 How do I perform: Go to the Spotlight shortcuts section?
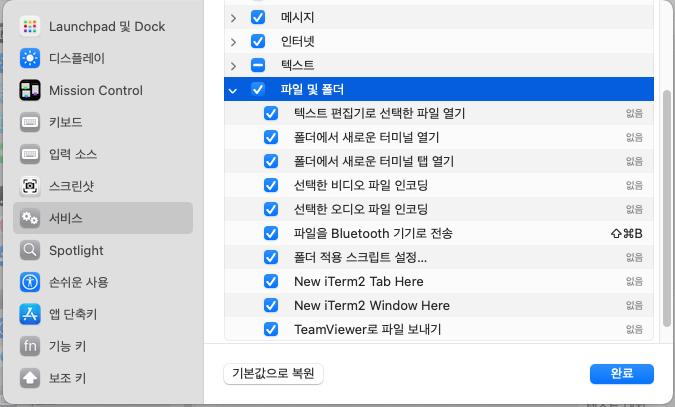tap(103, 250)
